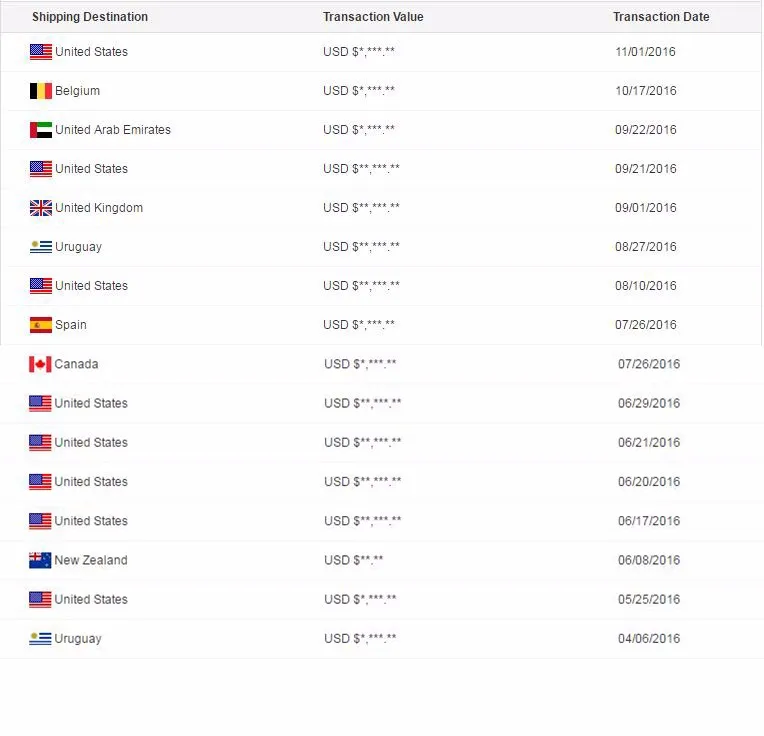Sort by the Transaction Date column header
This screenshot has height=736, width=764.
[661, 17]
